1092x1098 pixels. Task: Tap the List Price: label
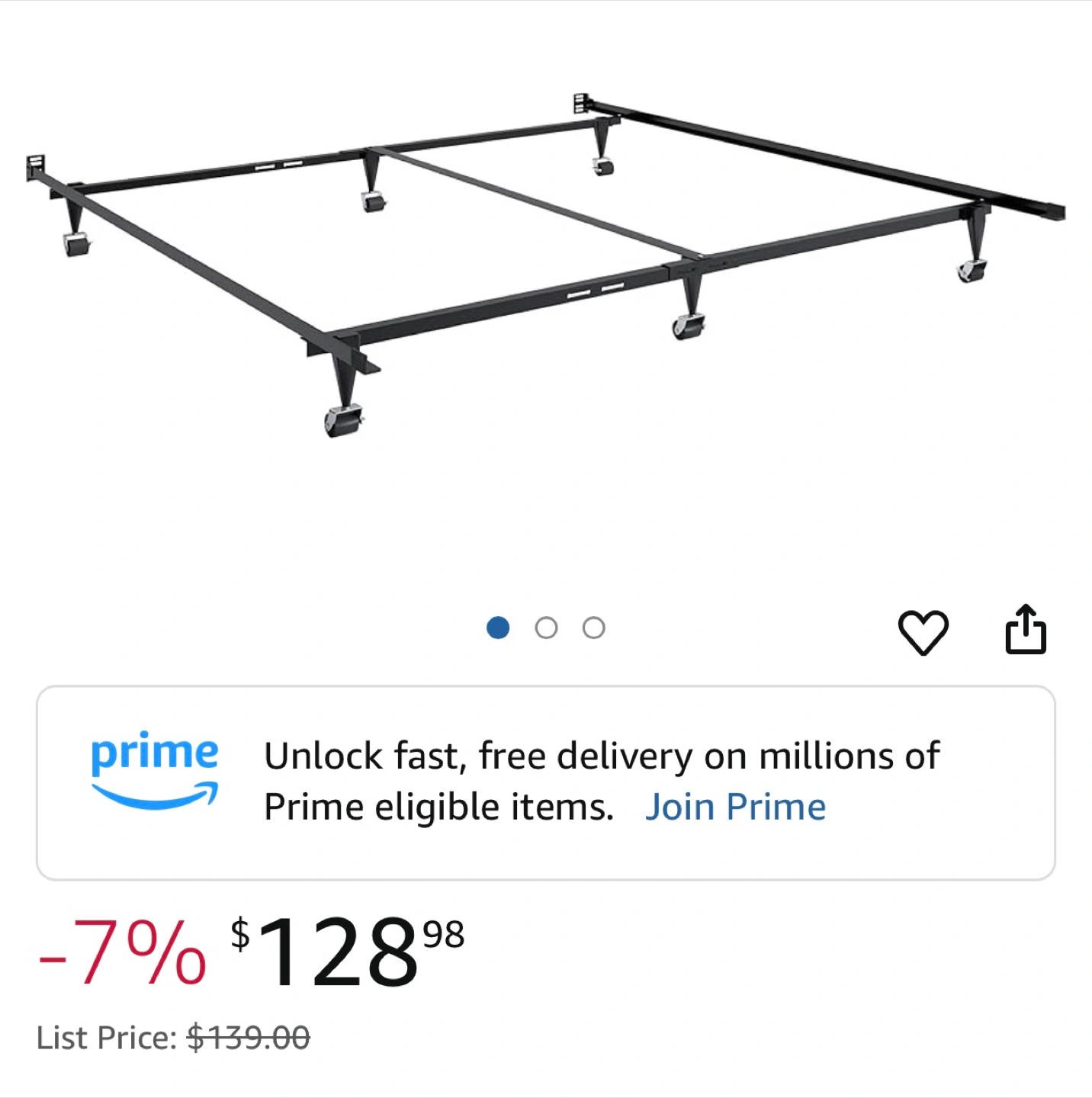click(107, 1038)
